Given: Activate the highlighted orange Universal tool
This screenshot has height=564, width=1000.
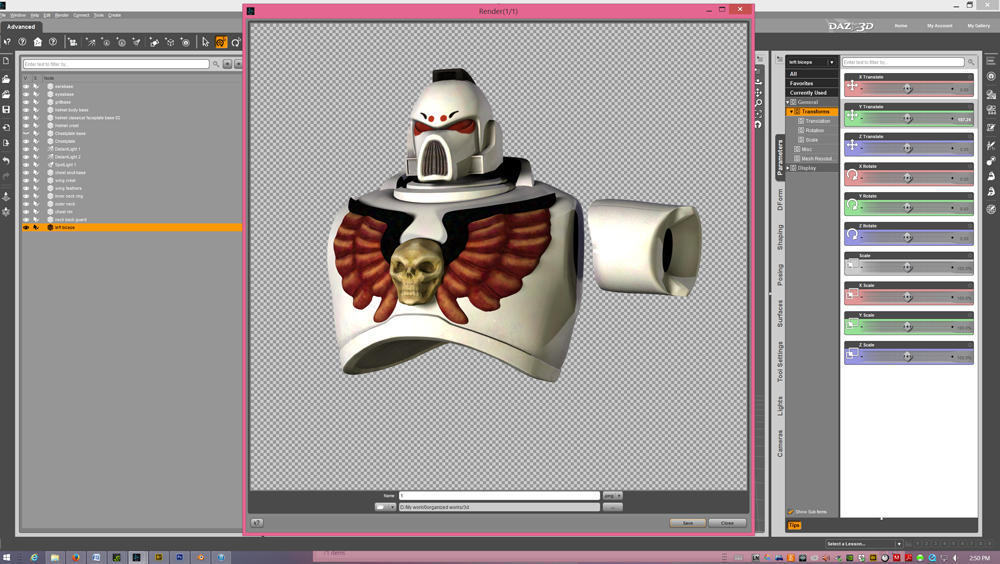Looking at the screenshot, I should (221, 42).
